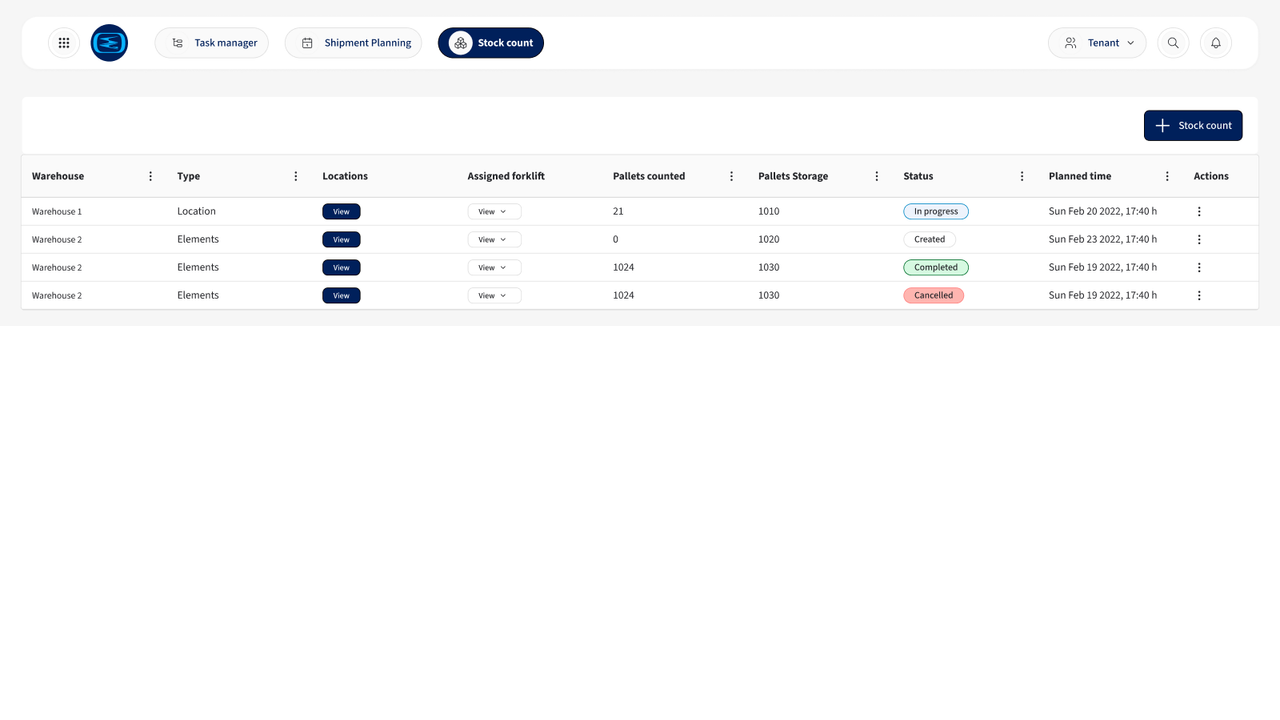The width and height of the screenshot is (1280, 720).
Task: Click the blue company logo icon
Action: click(109, 43)
